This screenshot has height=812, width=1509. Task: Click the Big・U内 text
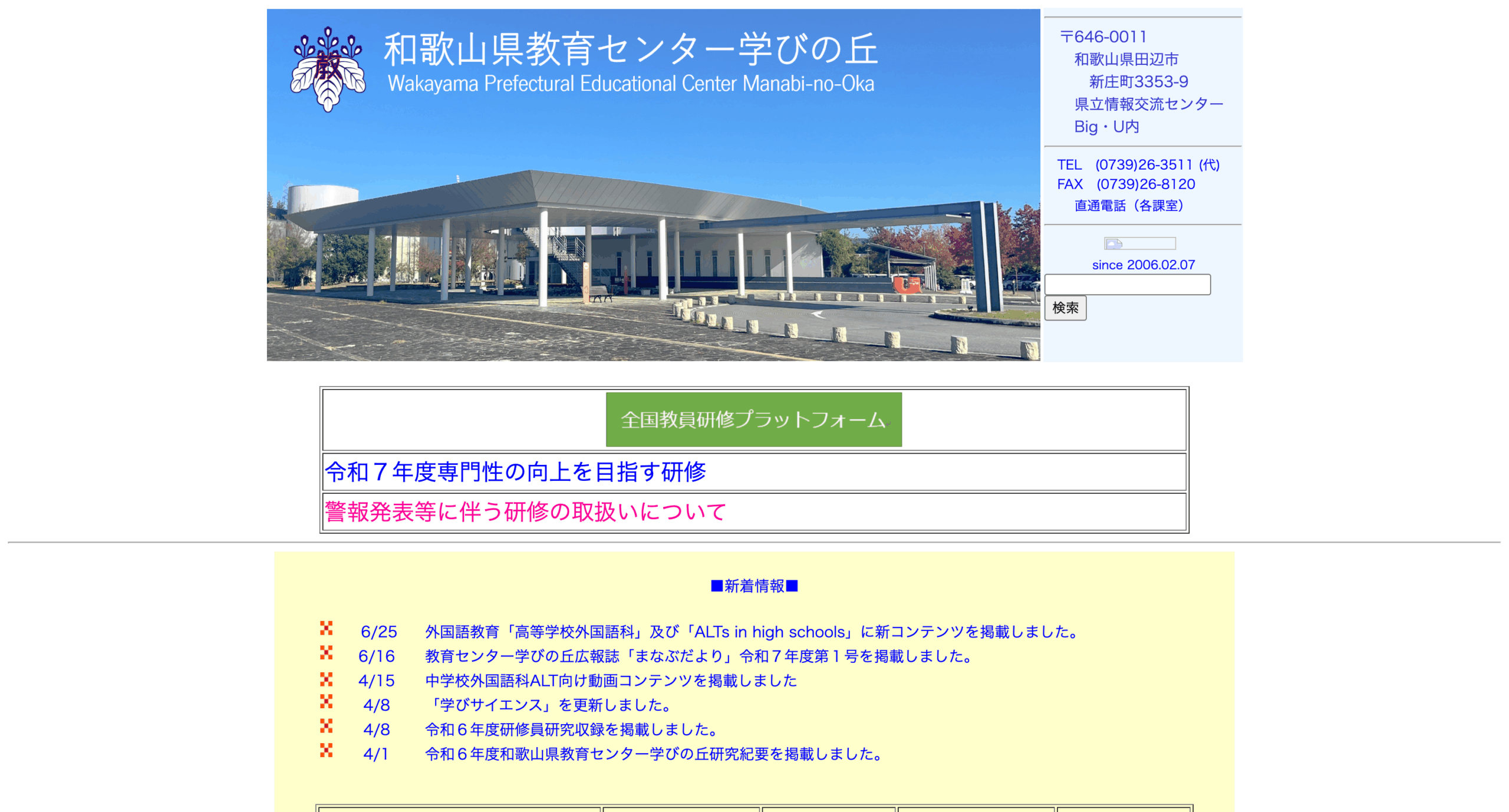(x=1106, y=126)
